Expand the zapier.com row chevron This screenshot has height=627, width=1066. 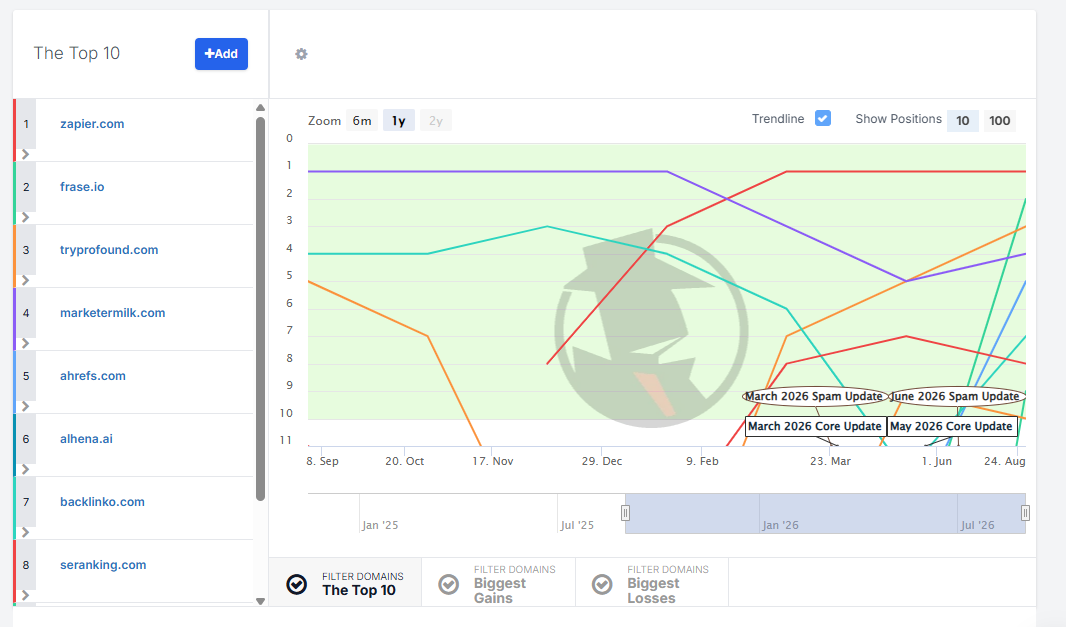point(26,154)
